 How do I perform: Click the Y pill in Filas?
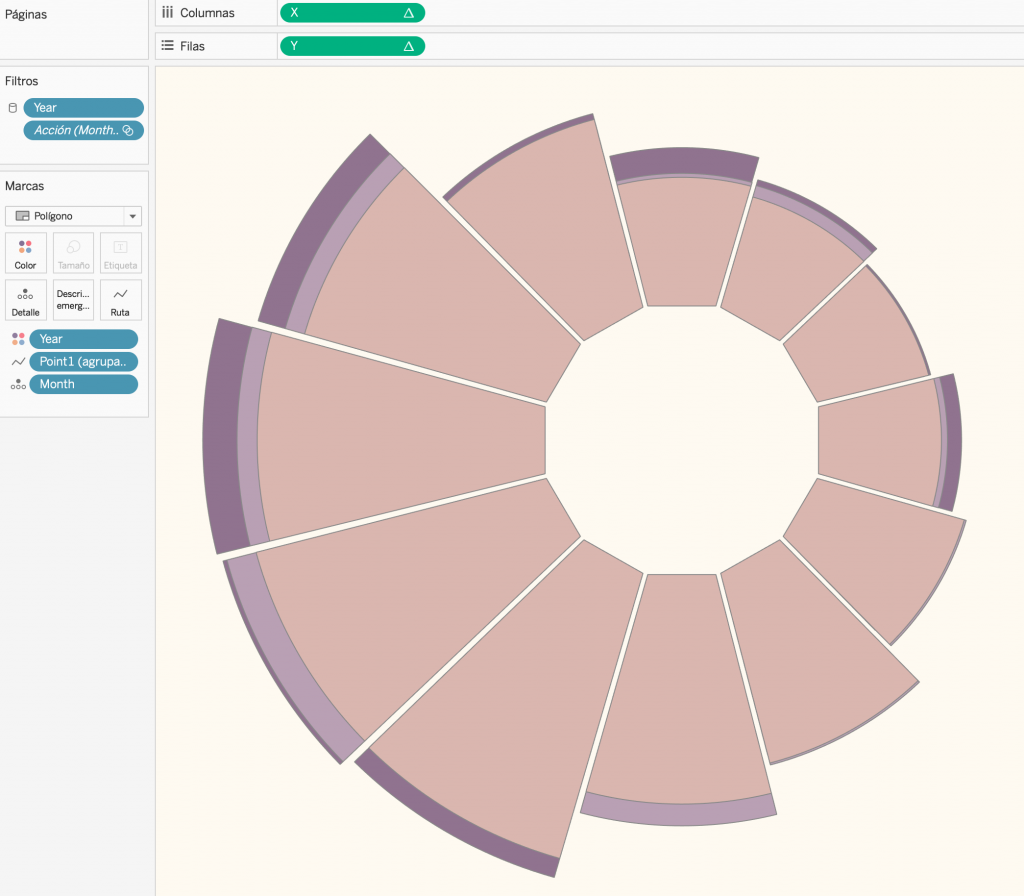click(x=352, y=46)
